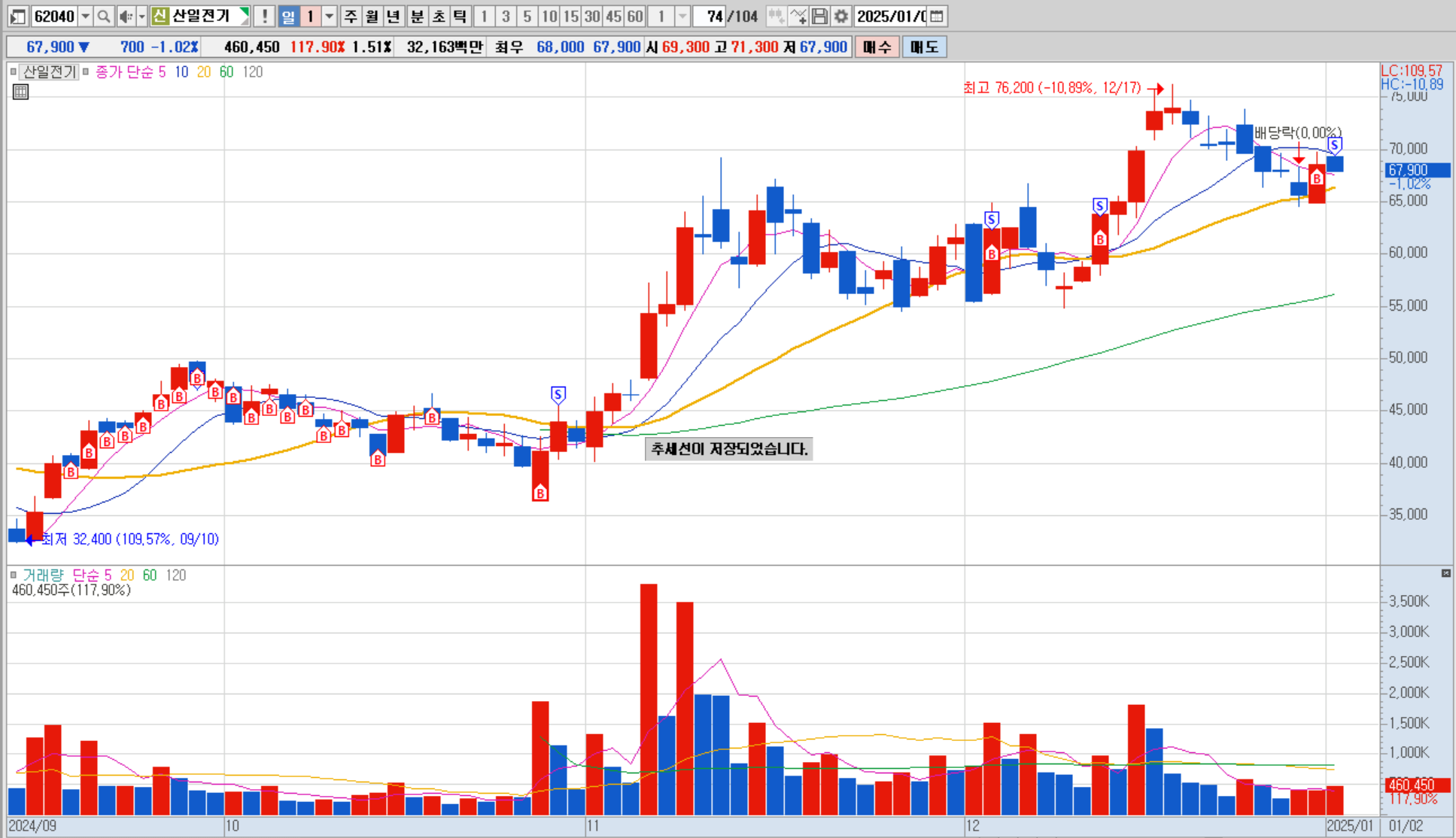The width and height of the screenshot is (1456, 838).
Task: Toggle the 일 daily chart period
Action: pyautogui.click(x=288, y=17)
